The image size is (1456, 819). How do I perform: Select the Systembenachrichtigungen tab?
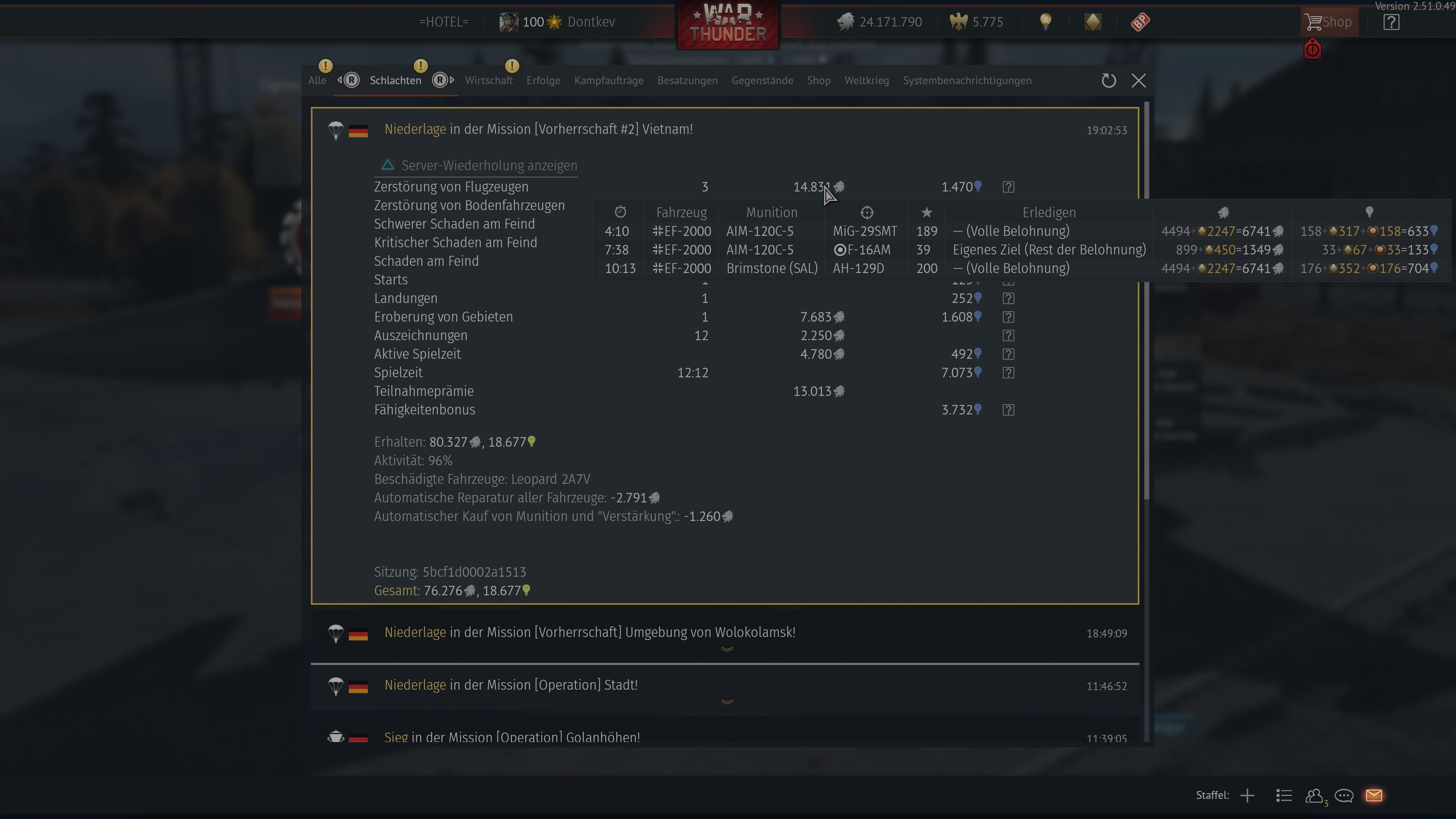point(966,81)
